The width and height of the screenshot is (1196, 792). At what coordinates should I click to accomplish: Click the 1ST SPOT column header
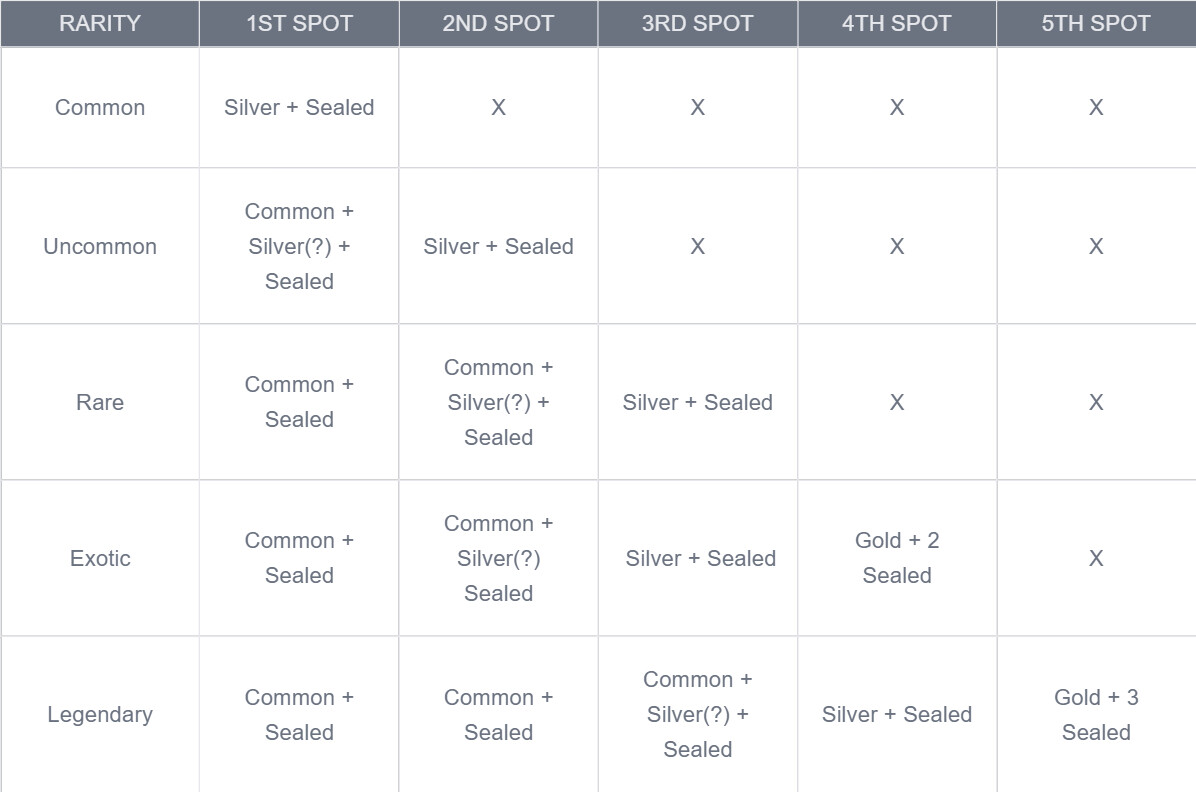[299, 24]
